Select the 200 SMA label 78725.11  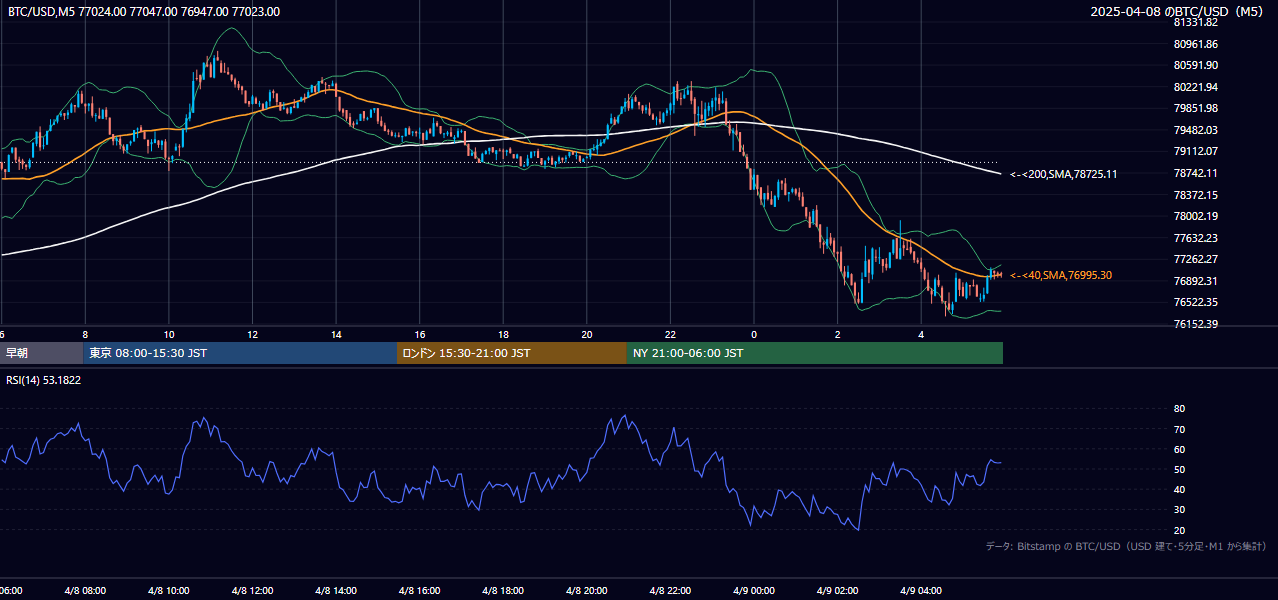[1064, 174]
